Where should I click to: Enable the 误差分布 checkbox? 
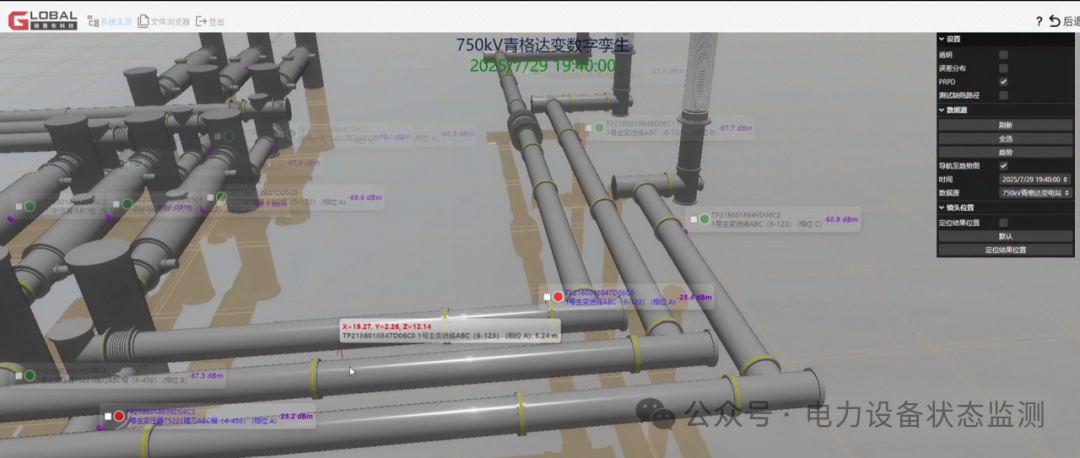click(1004, 68)
